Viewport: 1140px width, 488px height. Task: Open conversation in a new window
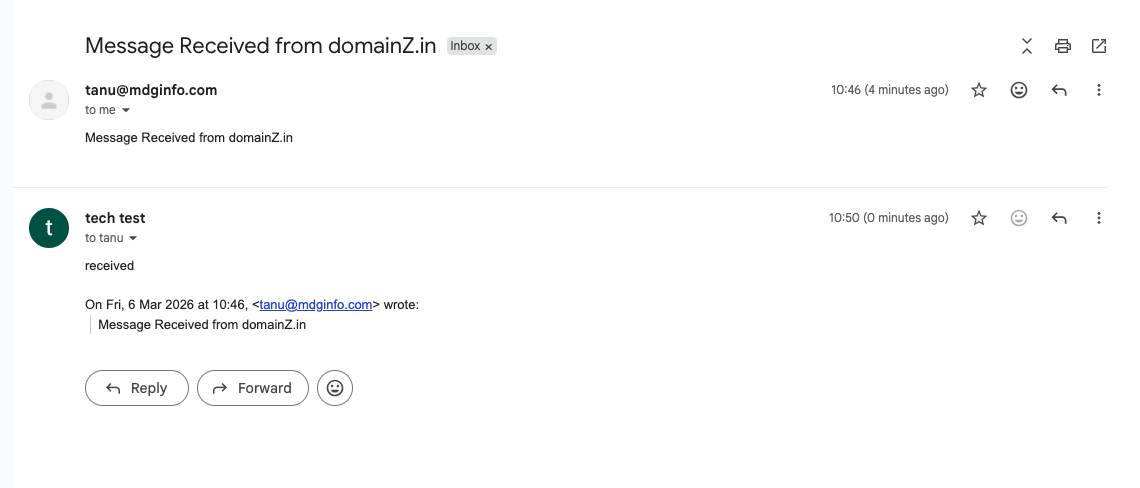(x=1099, y=46)
